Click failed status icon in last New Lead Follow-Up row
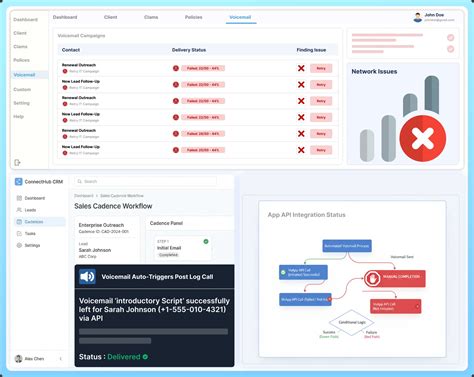The width and height of the screenshot is (474, 377). [x=176, y=150]
